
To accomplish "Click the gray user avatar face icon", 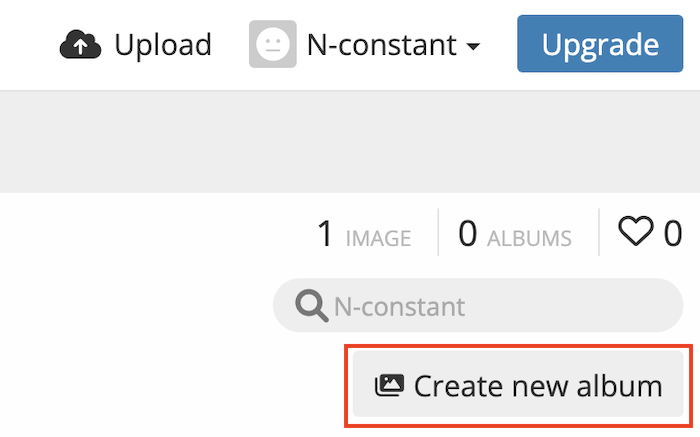I will pyautogui.click(x=270, y=45).
